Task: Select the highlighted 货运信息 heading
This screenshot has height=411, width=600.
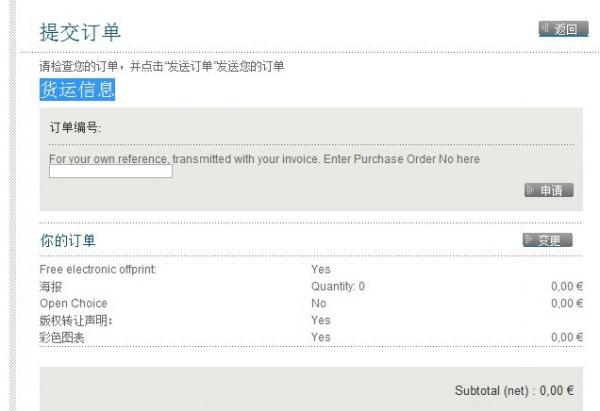Action: tap(77, 89)
